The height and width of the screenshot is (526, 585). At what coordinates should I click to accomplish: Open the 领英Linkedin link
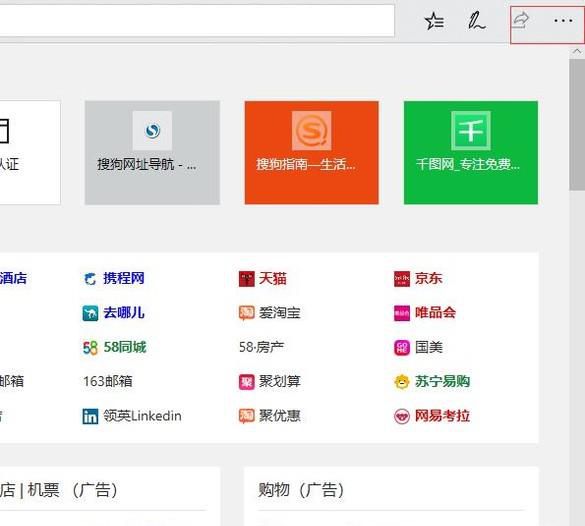(x=143, y=416)
